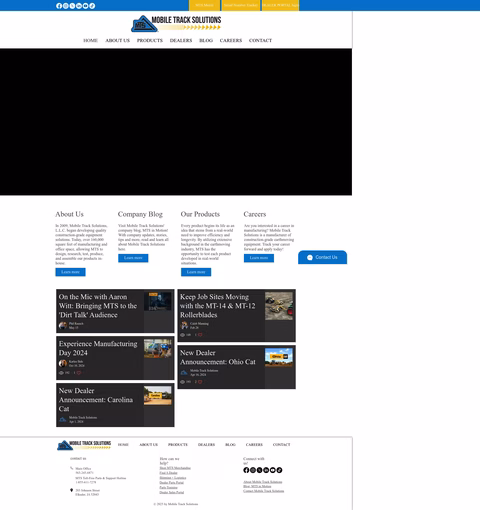Open DEALERS in the main navigation
The height and width of the screenshot is (510, 480).
click(x=181, y=40)
